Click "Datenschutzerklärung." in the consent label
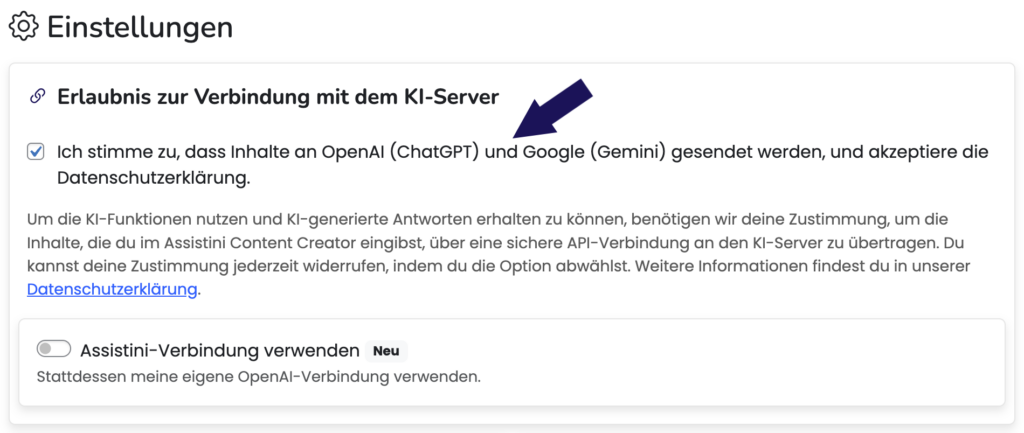 pyautogui.click(x=152, y=179)
